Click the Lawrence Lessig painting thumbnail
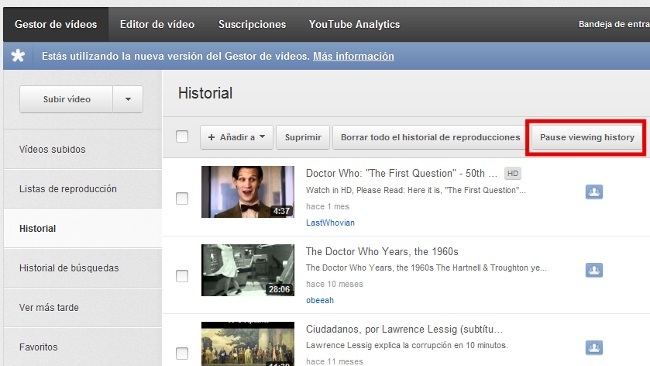Image resolution: width=650 pixels, height=366 pixels. pyautogui.click(x=248, y=344)
